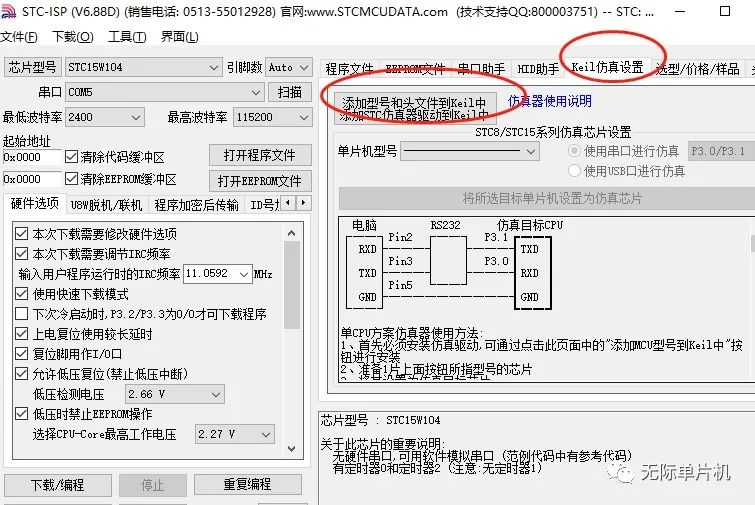Switch to the 硬件选项 tab
This screenshot has height=505, width=755.
click(34, 204)
